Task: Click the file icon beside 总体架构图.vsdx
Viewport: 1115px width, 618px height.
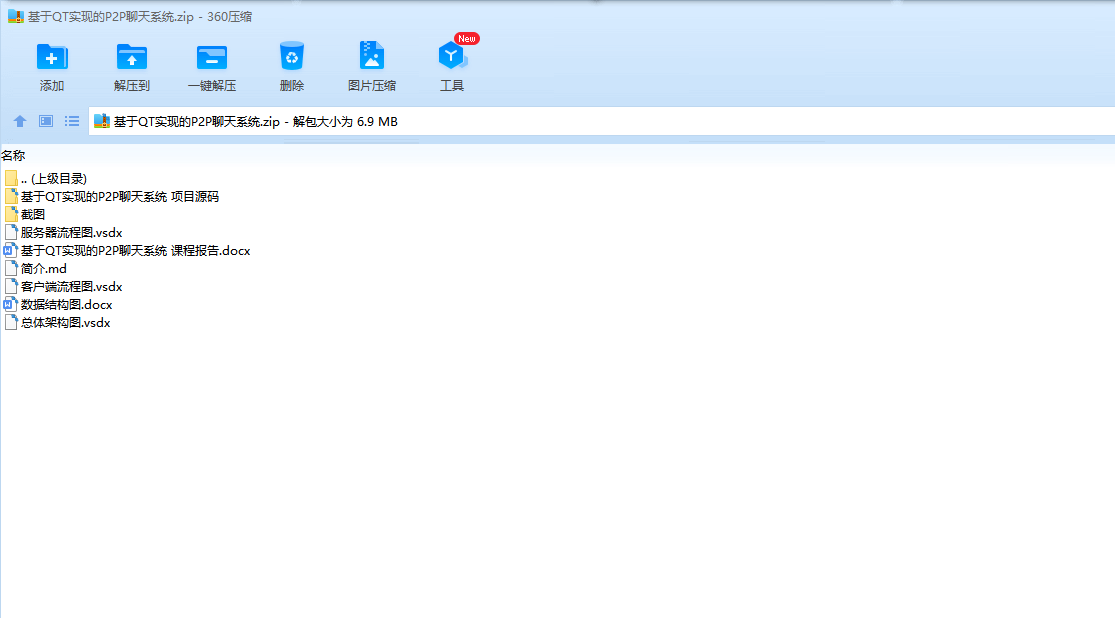Action: click(11, 322)
